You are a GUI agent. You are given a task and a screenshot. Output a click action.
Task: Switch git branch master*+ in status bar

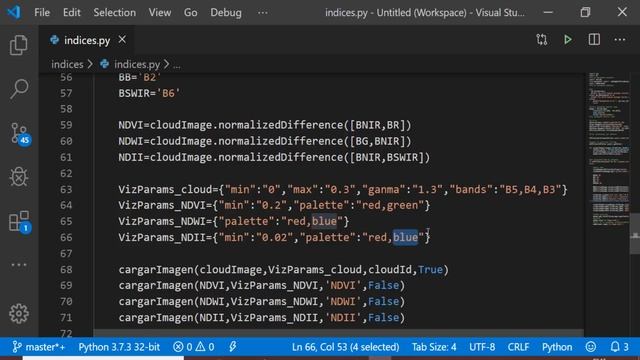pyautogui.click(x=39, y=347)
